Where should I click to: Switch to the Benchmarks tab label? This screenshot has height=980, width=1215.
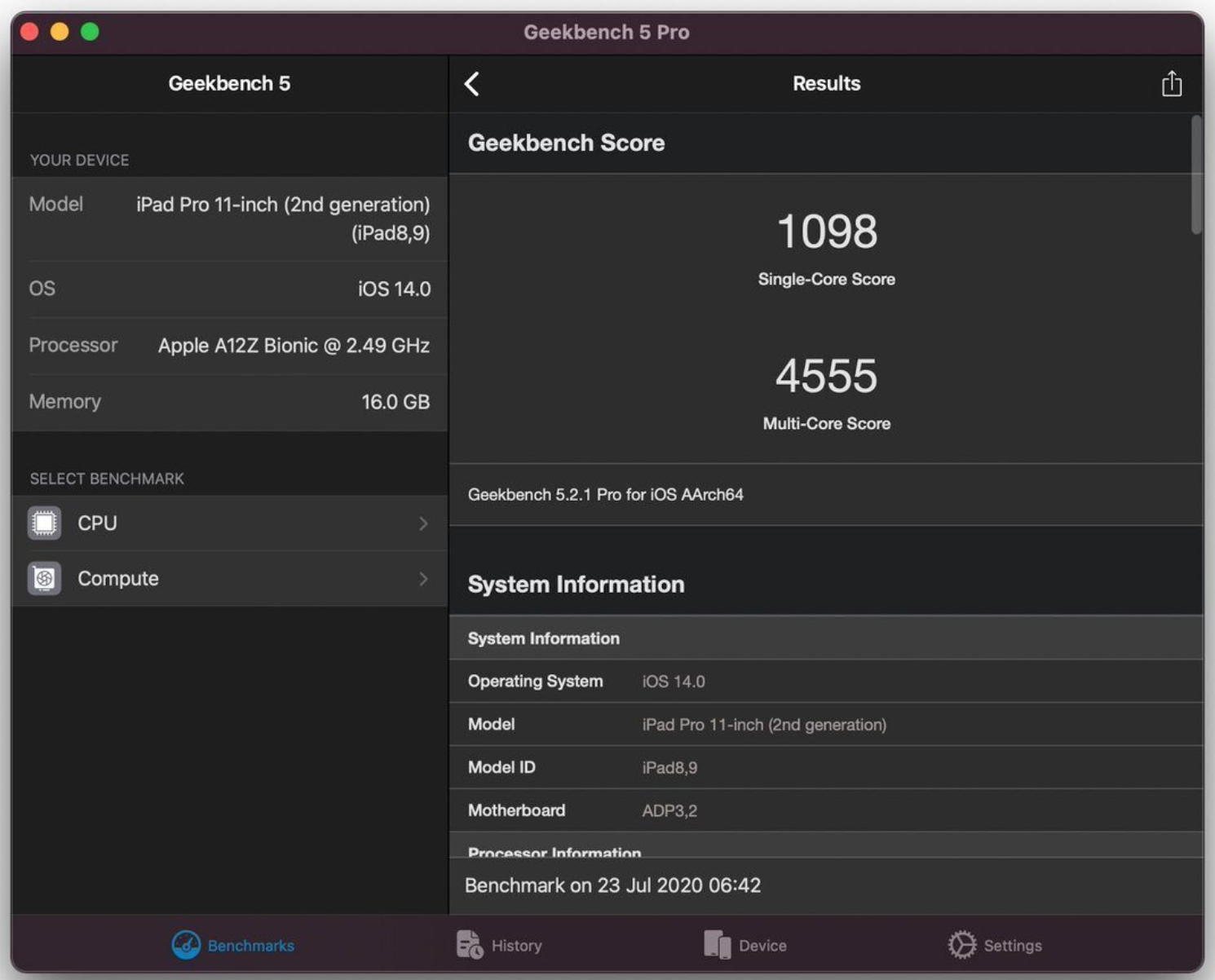tap(251, 946)
